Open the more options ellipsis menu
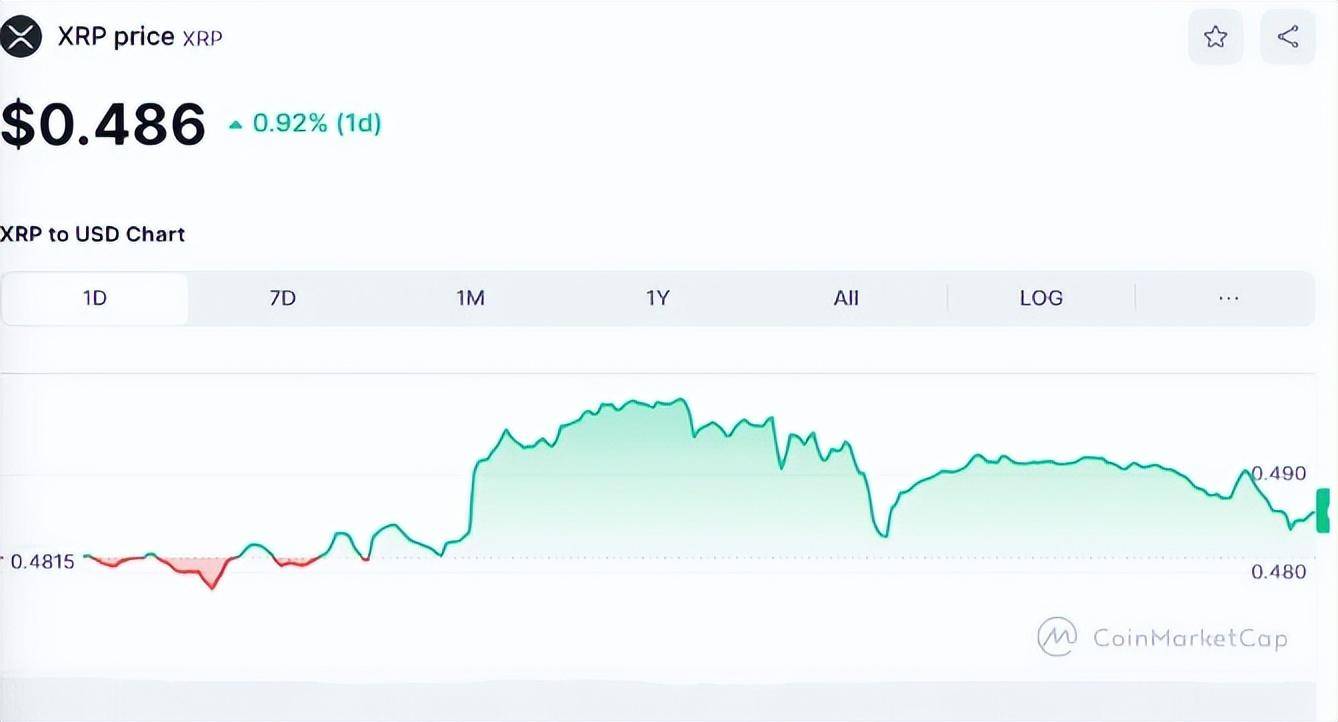1338x722 pixels. tap(1229, 298)
